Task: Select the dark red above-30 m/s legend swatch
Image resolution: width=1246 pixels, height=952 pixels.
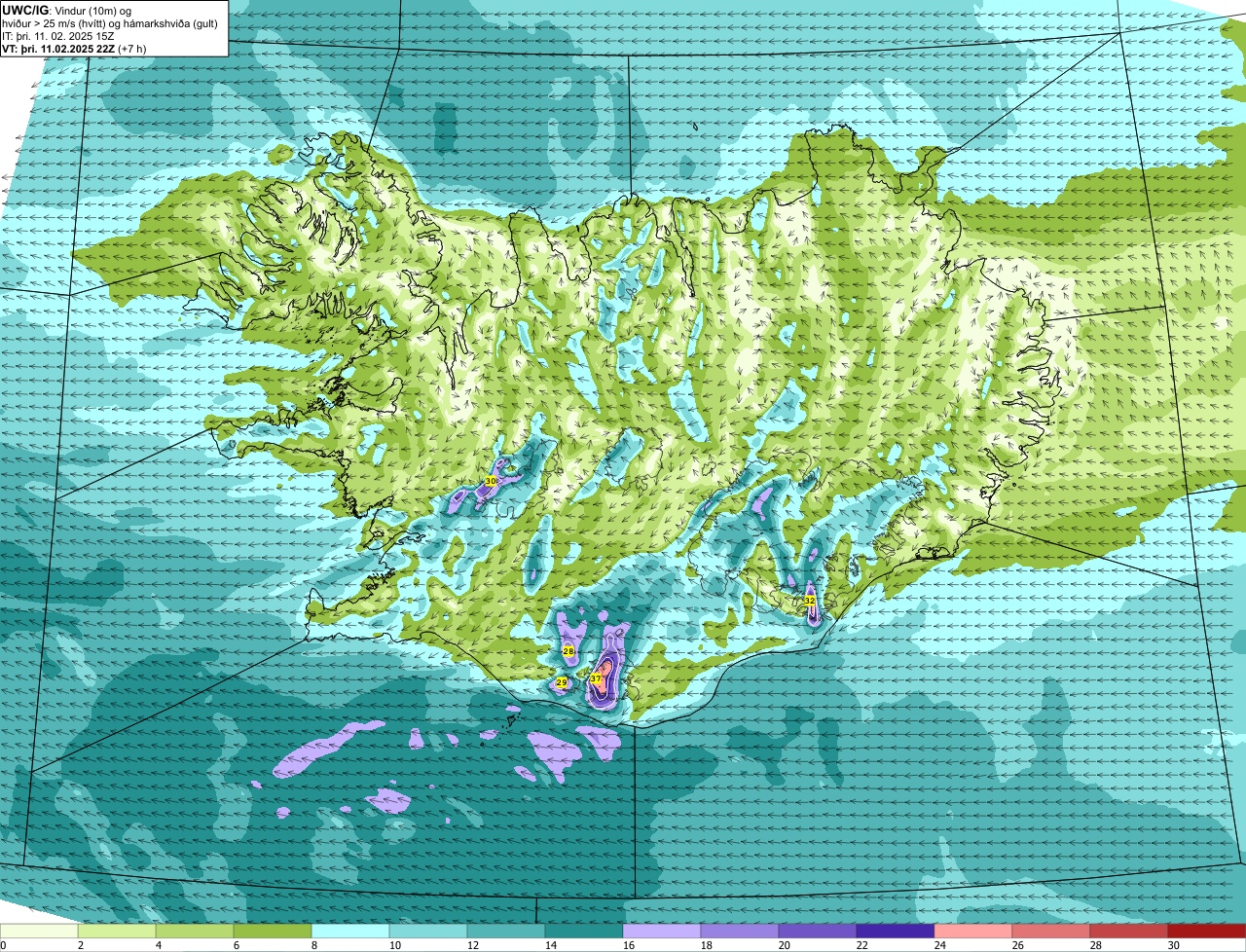Action: click(1207, 931)
